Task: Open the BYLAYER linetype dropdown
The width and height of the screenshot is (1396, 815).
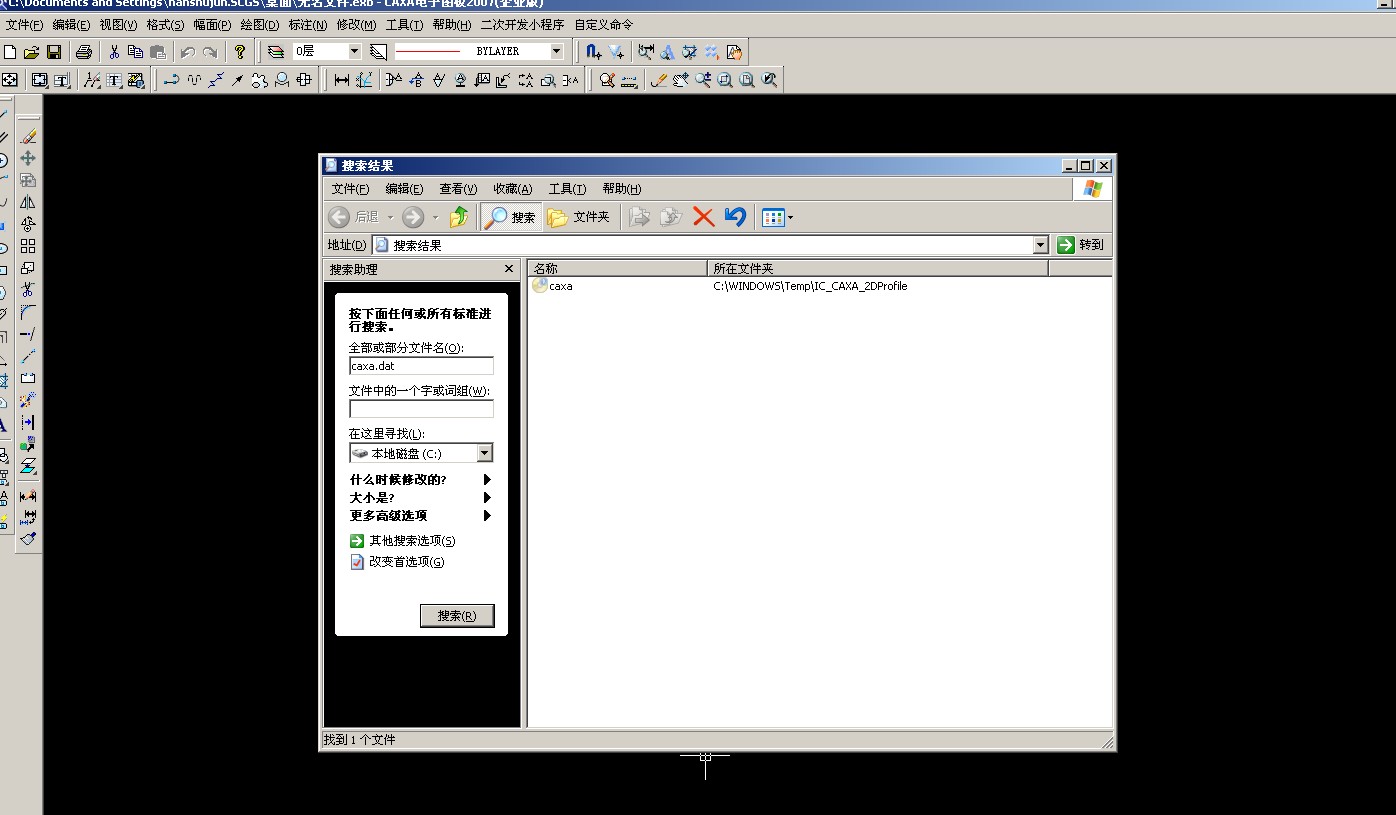Action: pyautogui.click(x=557, y=51)
